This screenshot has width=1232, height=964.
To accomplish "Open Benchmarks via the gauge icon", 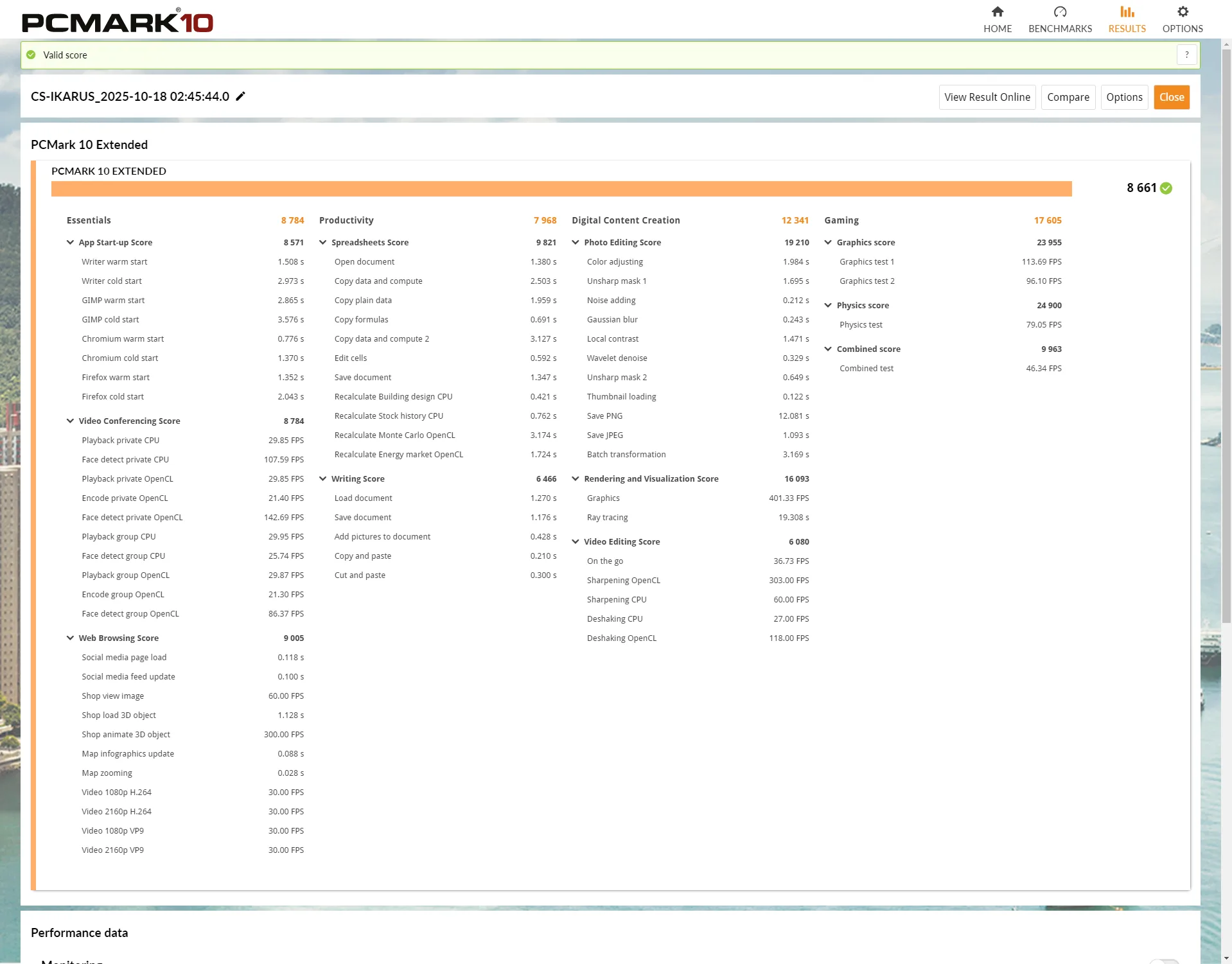I will click(x=1060, y=12).
